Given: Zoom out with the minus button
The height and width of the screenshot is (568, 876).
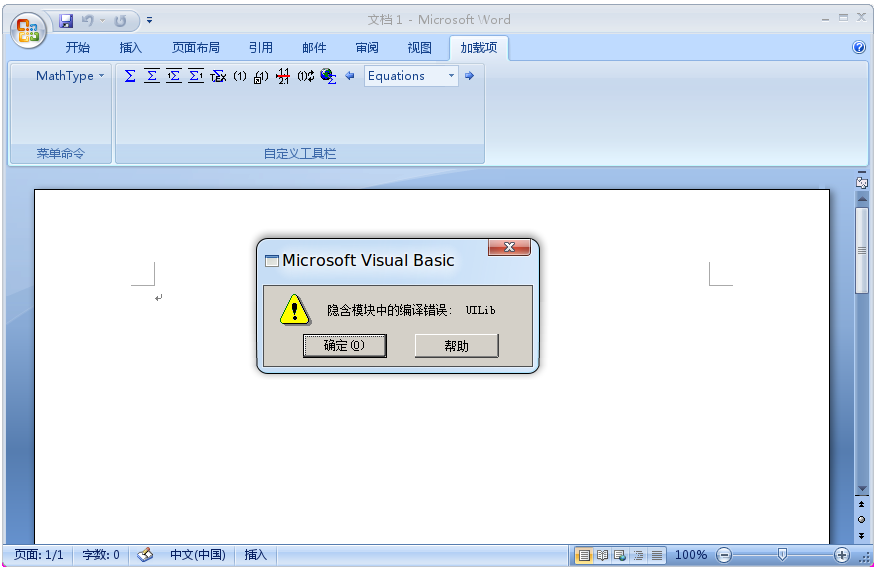Looking at the screenshot, I should (724, 555).
